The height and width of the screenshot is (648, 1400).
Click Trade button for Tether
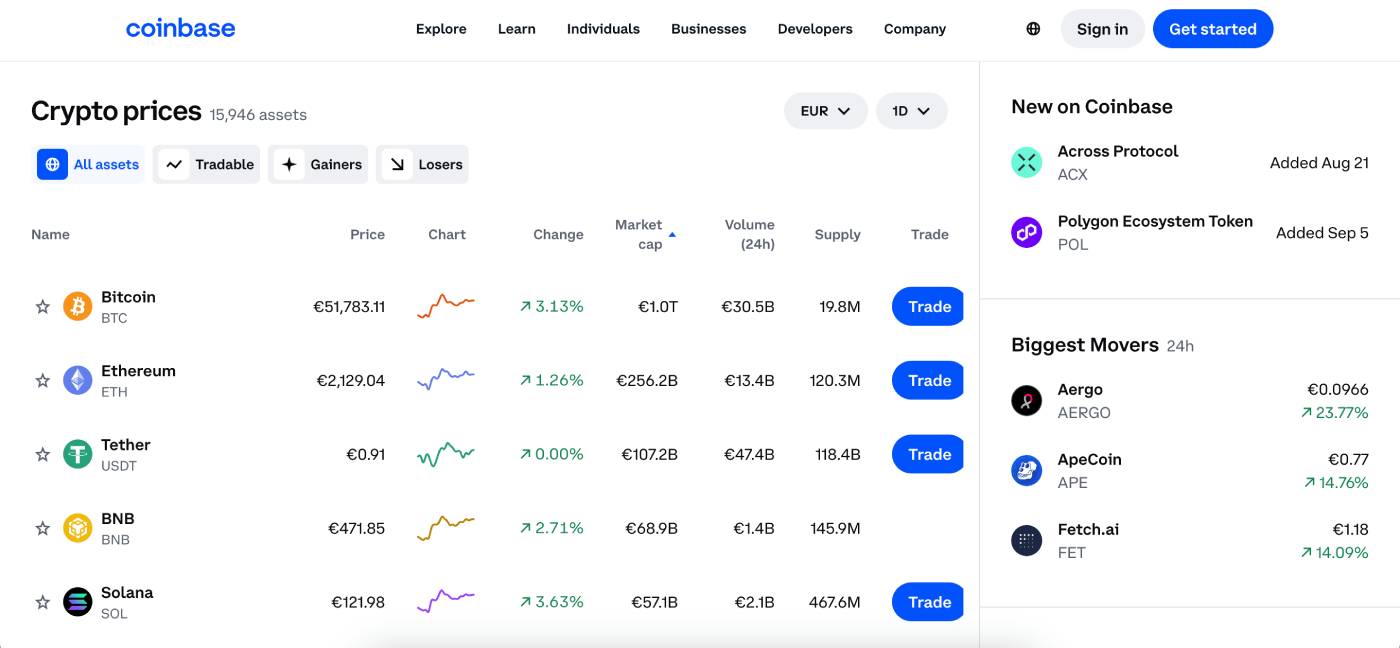pyautogui.click(x=928, y=454)
